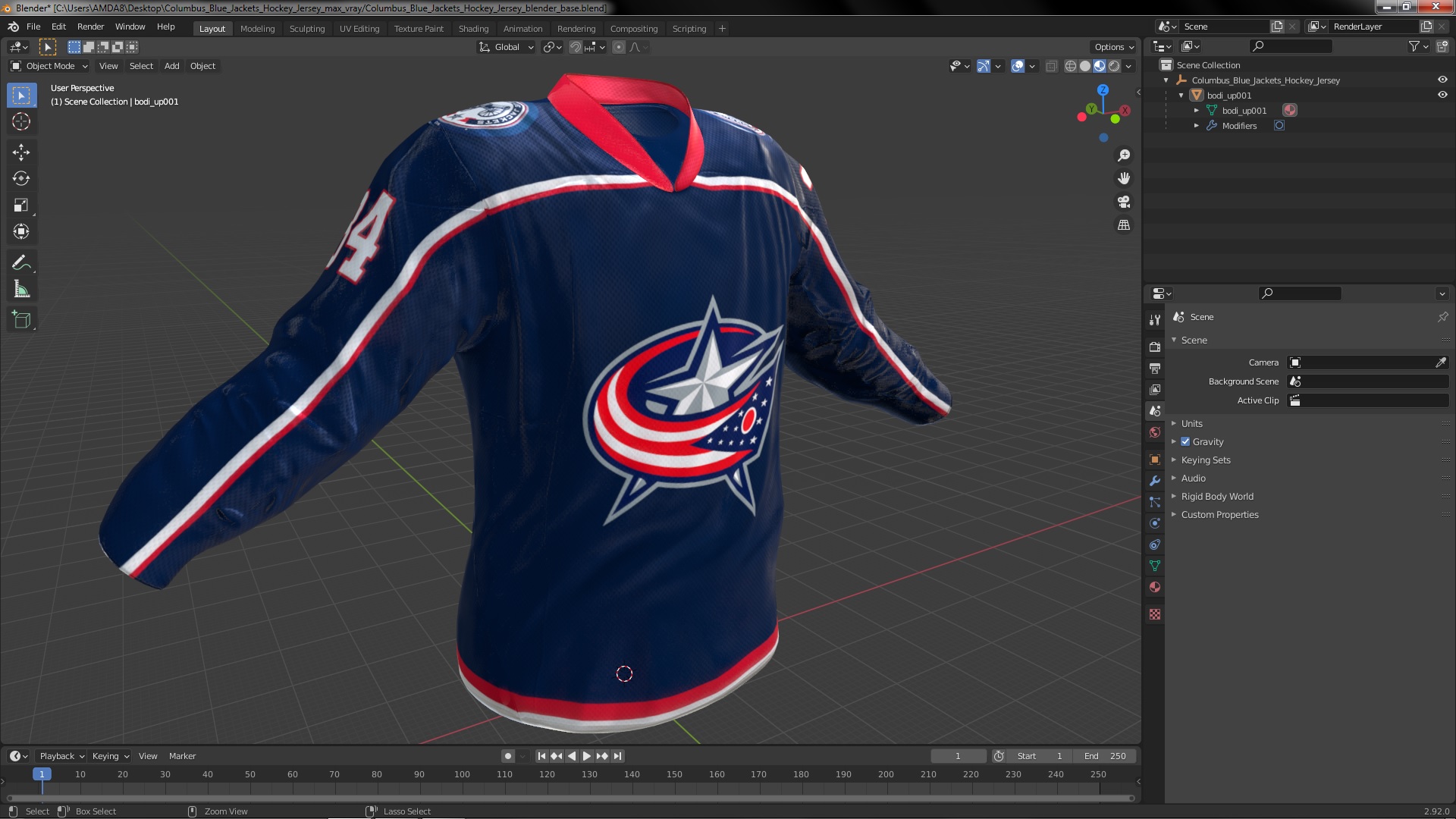
Task: Open Object Constraint properties tab
Action: pyautogui.click(x=1155, y=544)
